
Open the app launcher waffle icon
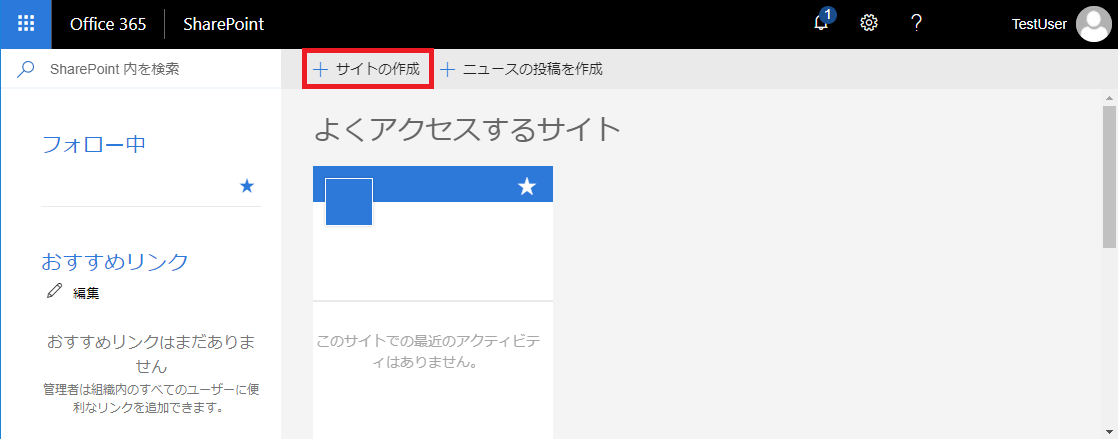(x=26, y=24)
